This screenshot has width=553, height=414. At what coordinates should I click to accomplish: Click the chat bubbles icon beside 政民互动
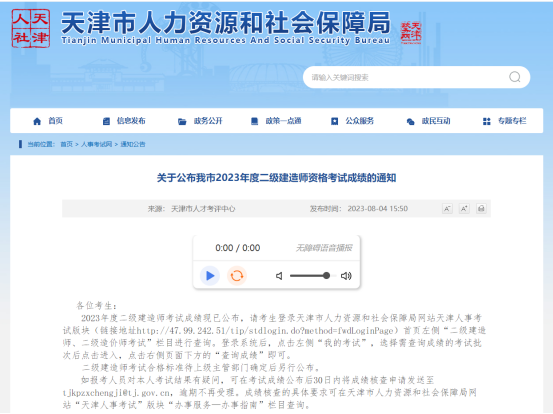tap(411, 122)
